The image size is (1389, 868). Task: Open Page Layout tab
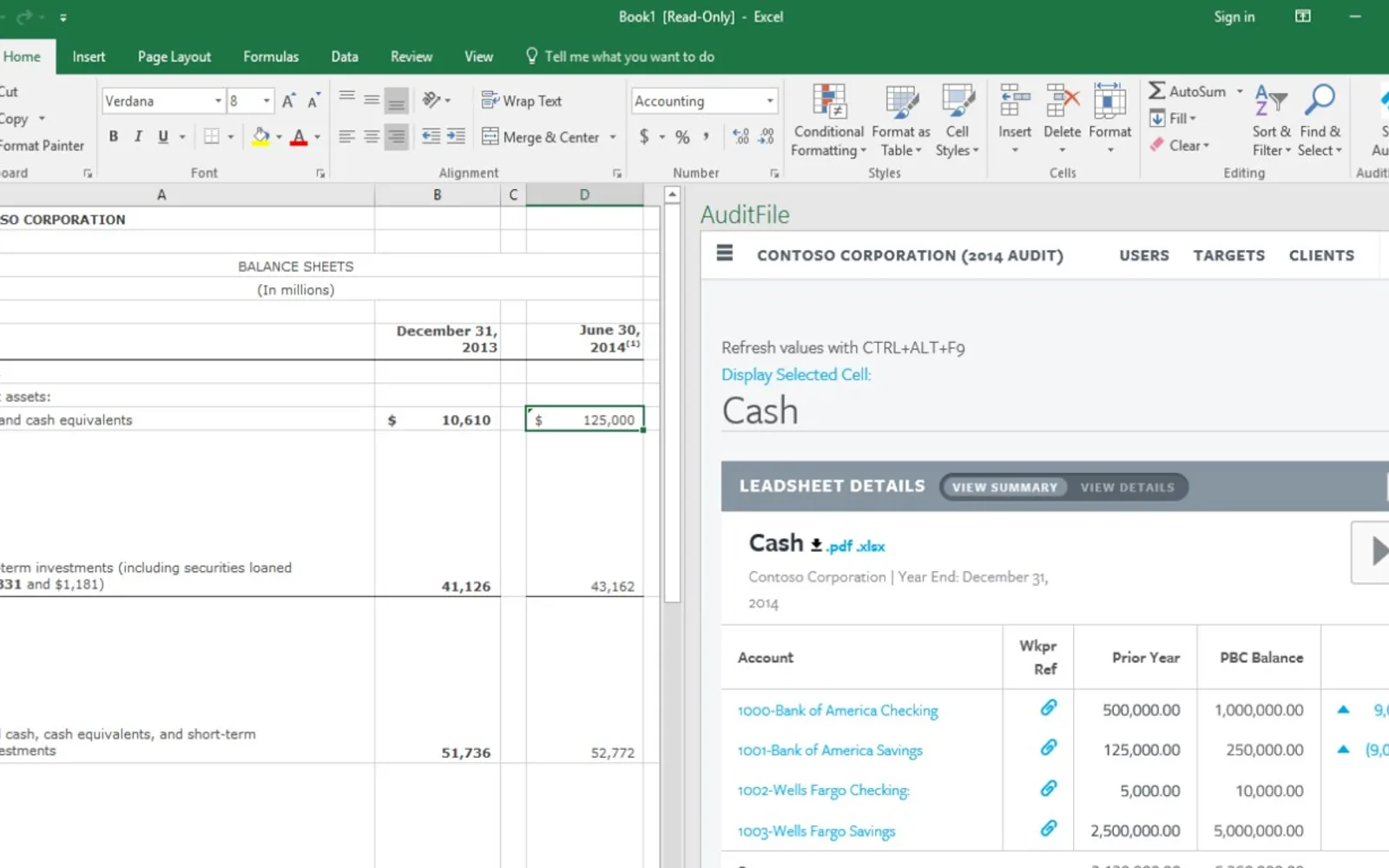tap(174, 56)
